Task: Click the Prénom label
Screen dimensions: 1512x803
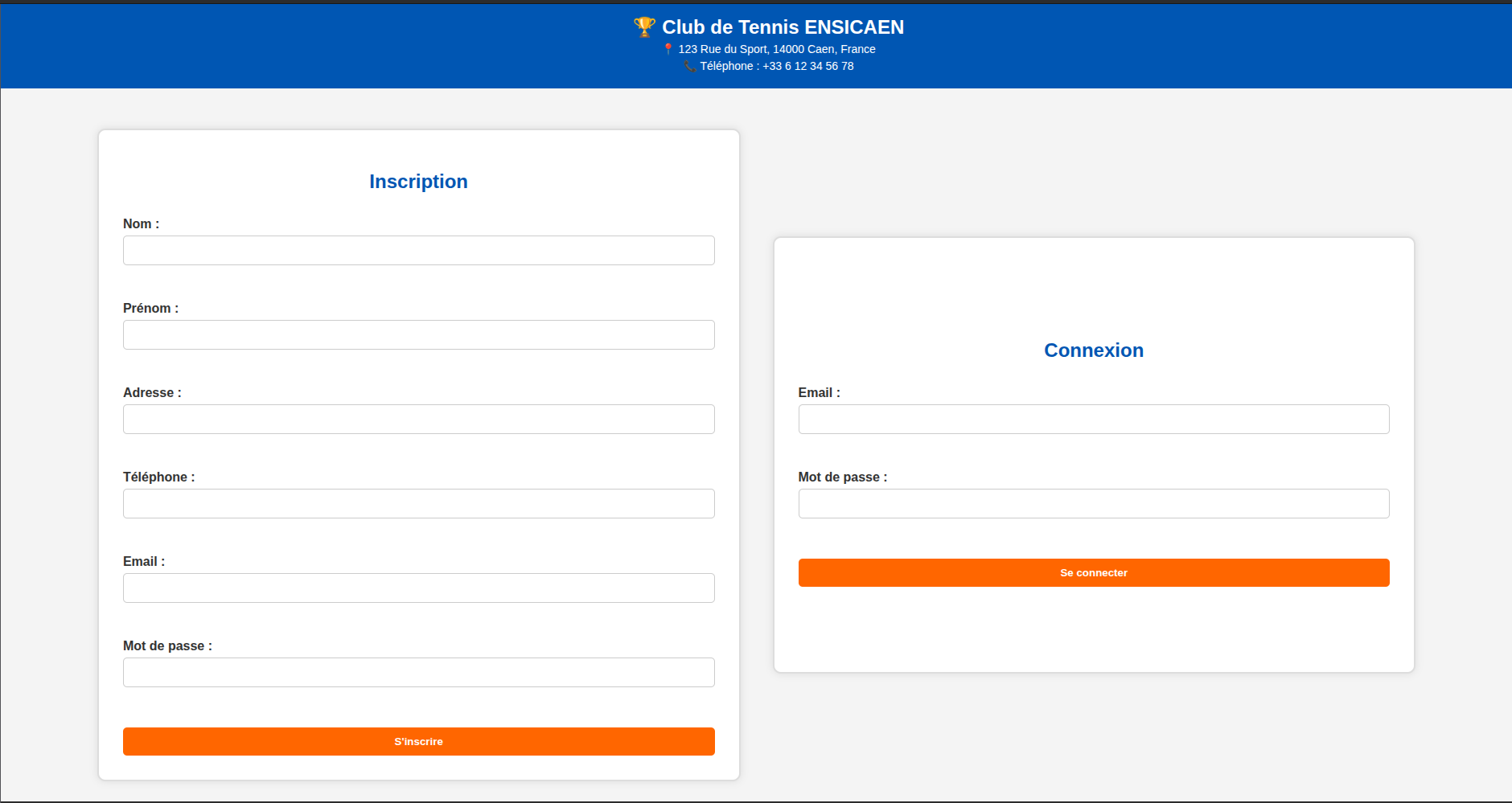Action: click(150, 308)
